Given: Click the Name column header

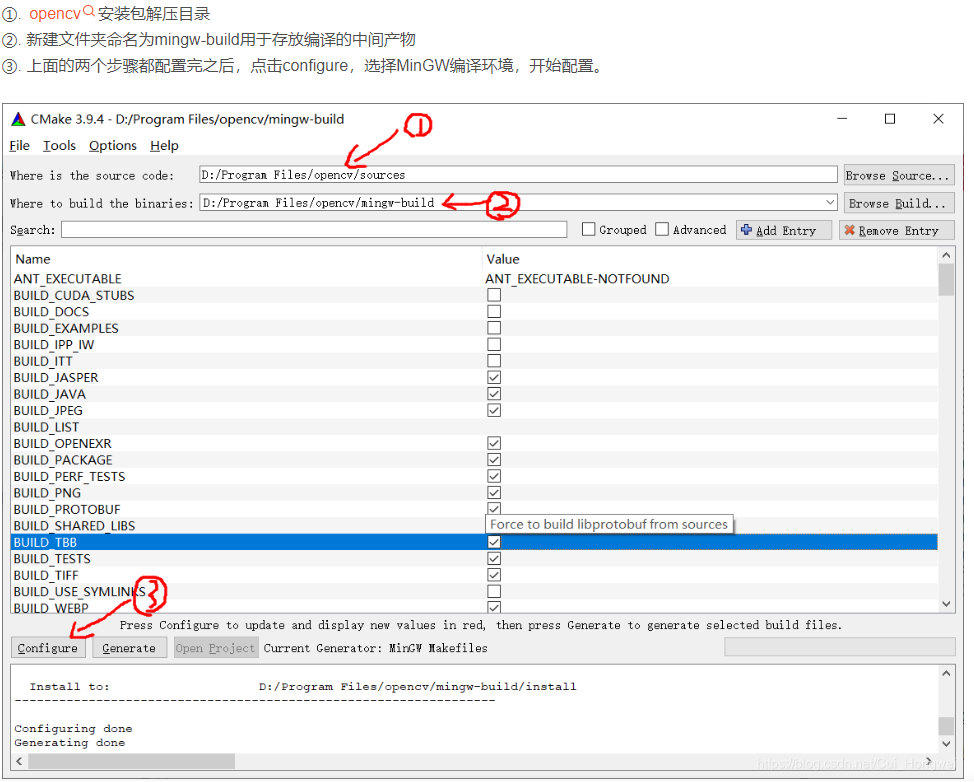Looking at the screenshot, I should click(x=33, y=259).
